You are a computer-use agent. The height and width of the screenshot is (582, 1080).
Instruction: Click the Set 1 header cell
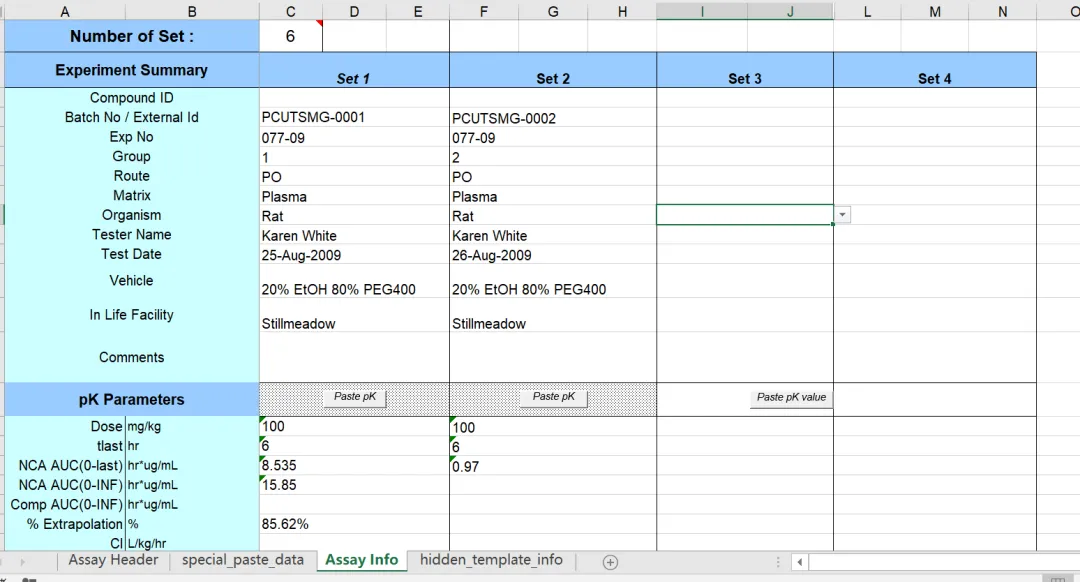click(x=354, y=71)
